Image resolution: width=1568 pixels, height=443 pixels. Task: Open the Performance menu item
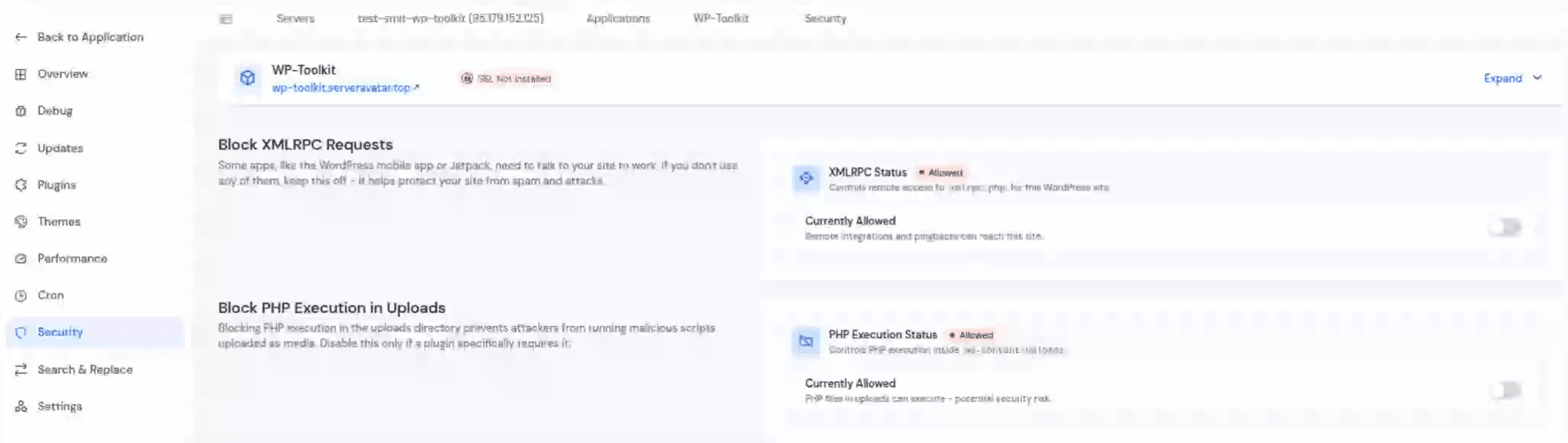95,258
